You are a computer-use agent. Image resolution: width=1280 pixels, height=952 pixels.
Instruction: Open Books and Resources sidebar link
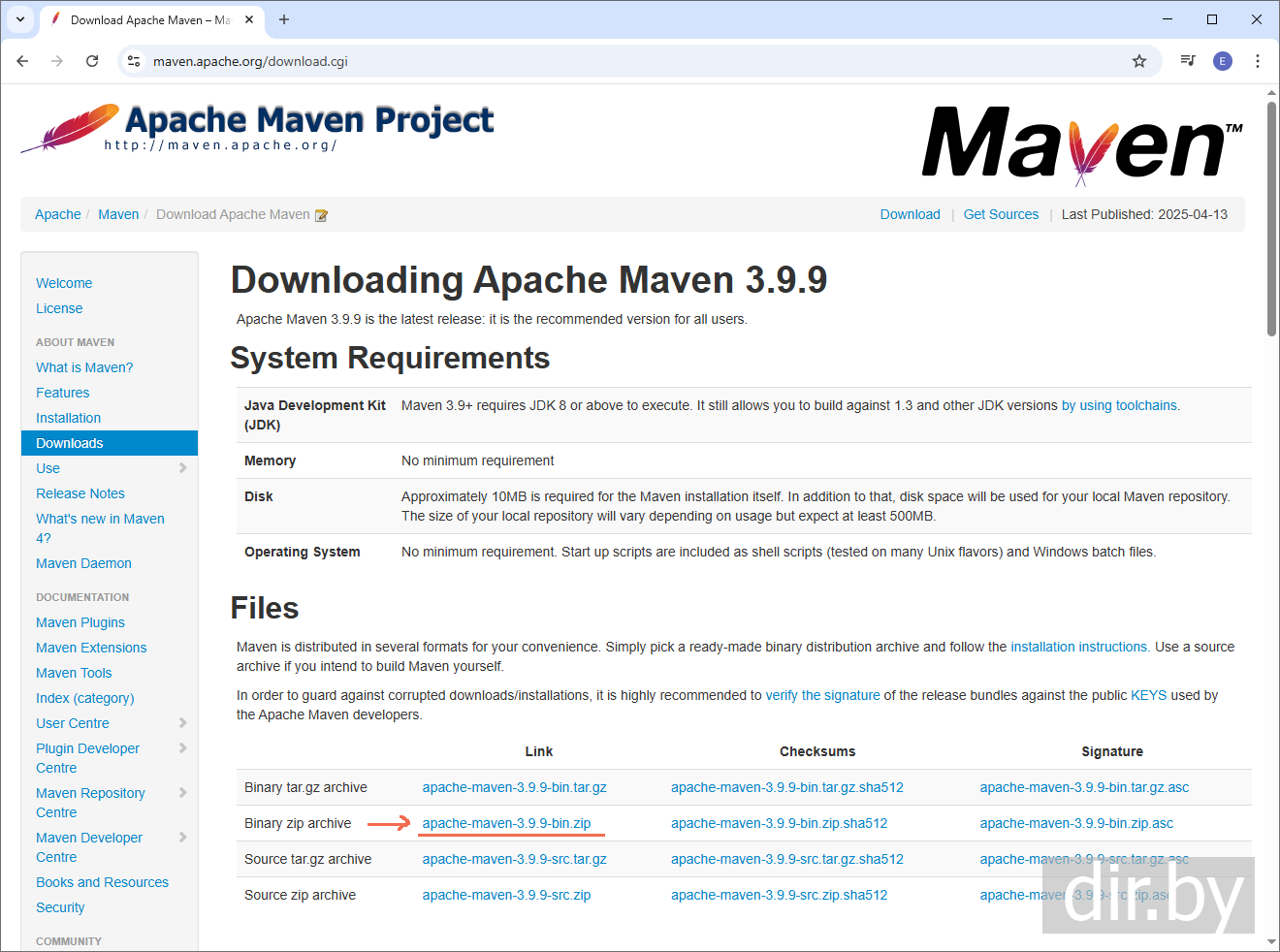pyautogui.click(x=102, y=882)
